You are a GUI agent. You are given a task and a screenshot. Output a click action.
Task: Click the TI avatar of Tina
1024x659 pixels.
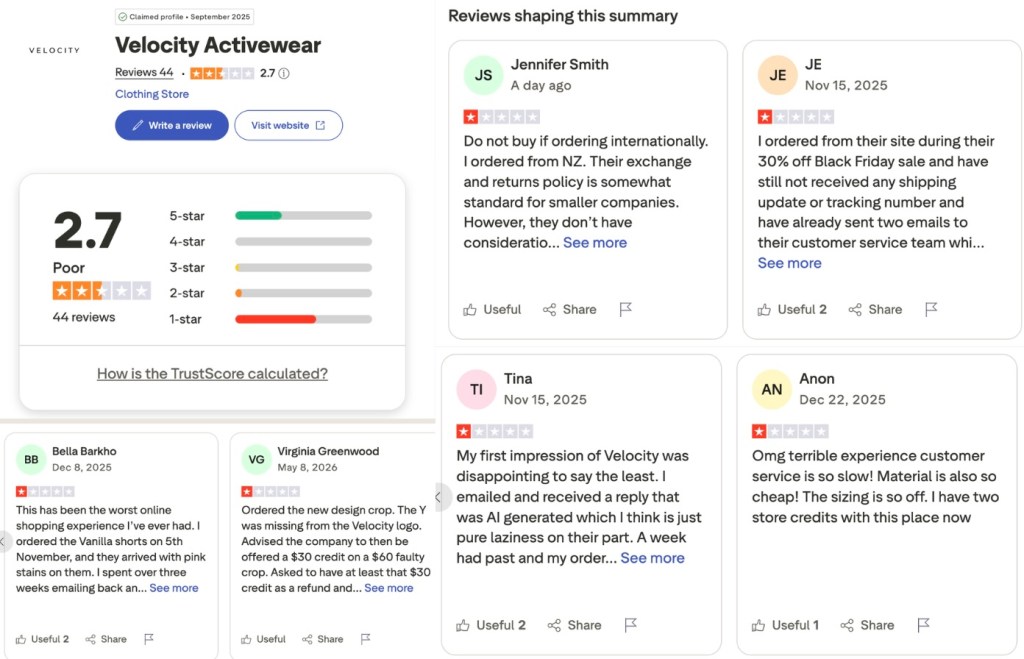(476, 389)
